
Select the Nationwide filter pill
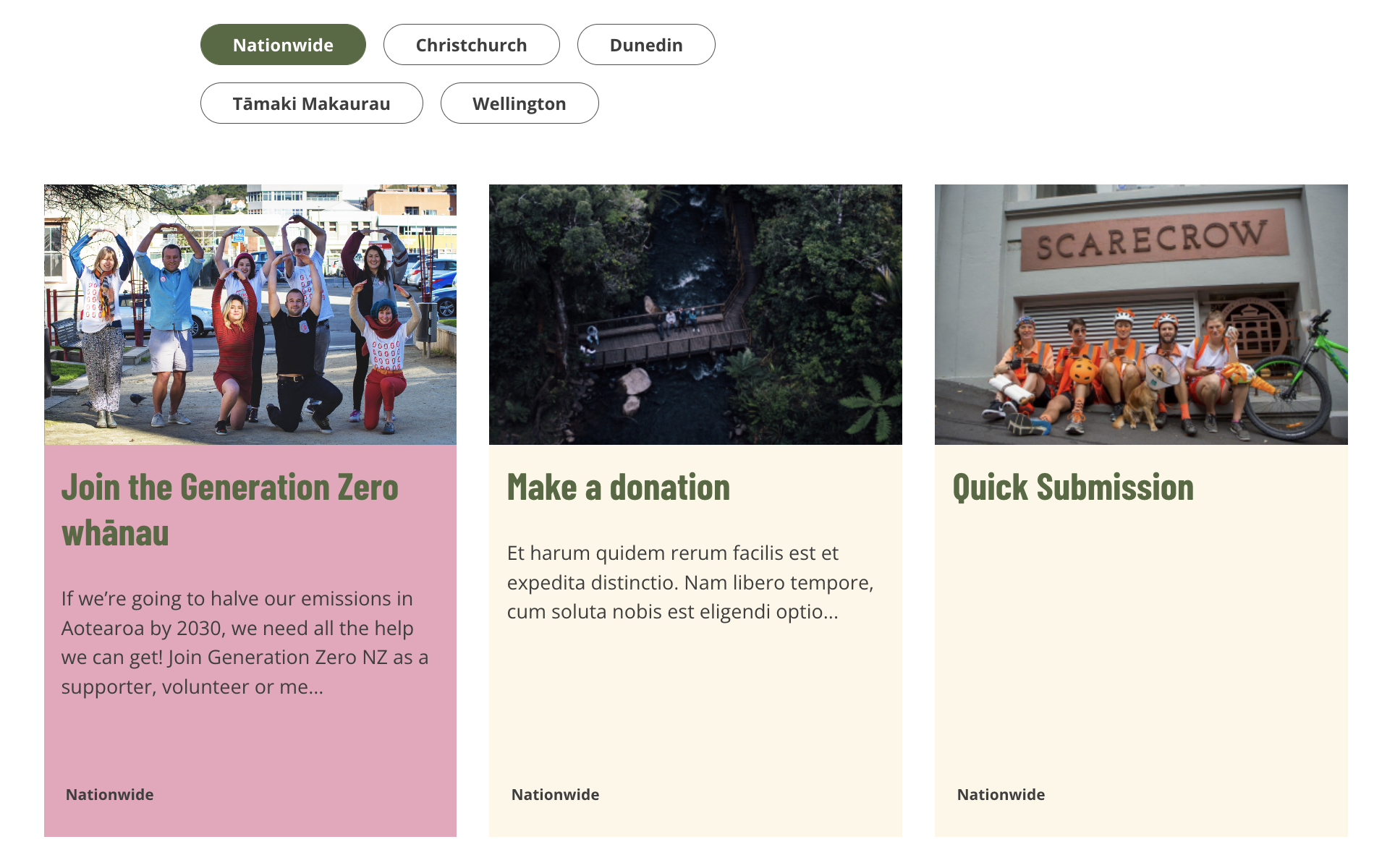(283, 45)
